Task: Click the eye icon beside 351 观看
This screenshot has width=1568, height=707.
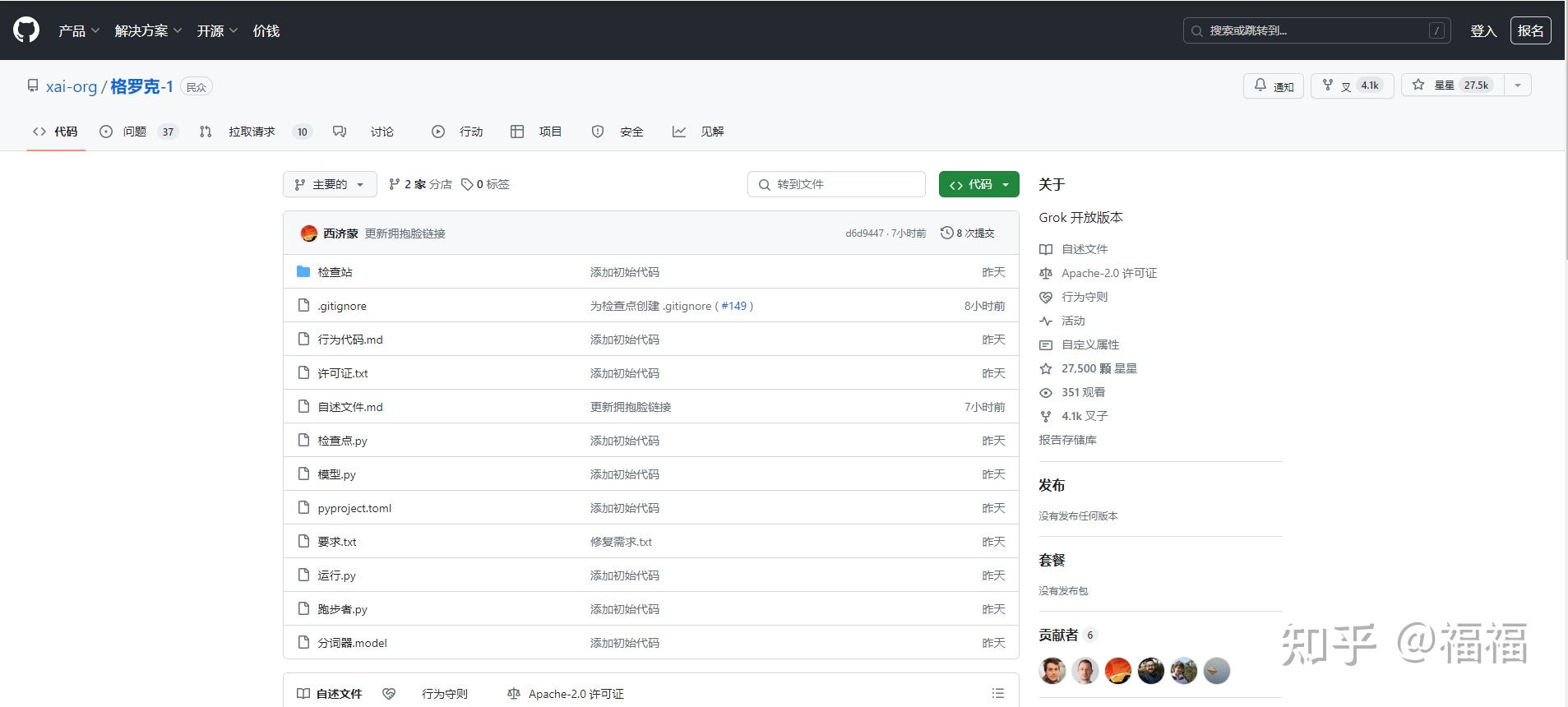Action: 1046,392
